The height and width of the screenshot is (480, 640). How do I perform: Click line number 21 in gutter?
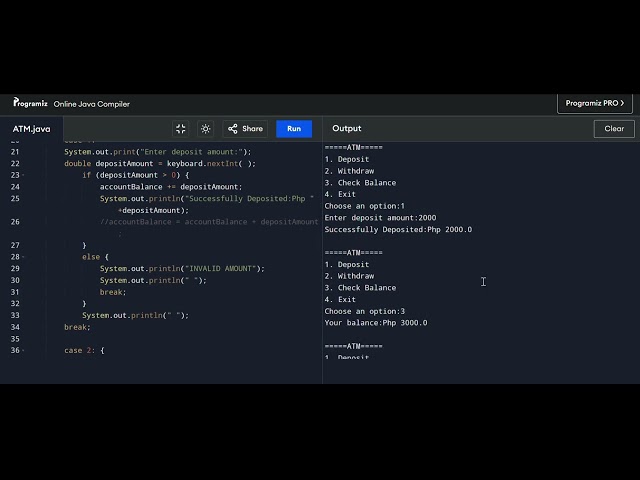[x=15, y=152]
